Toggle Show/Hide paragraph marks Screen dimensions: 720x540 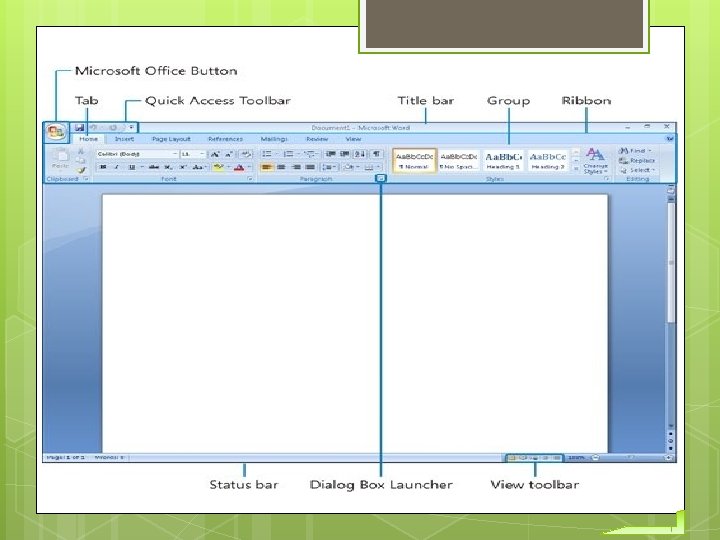[376, 154]
